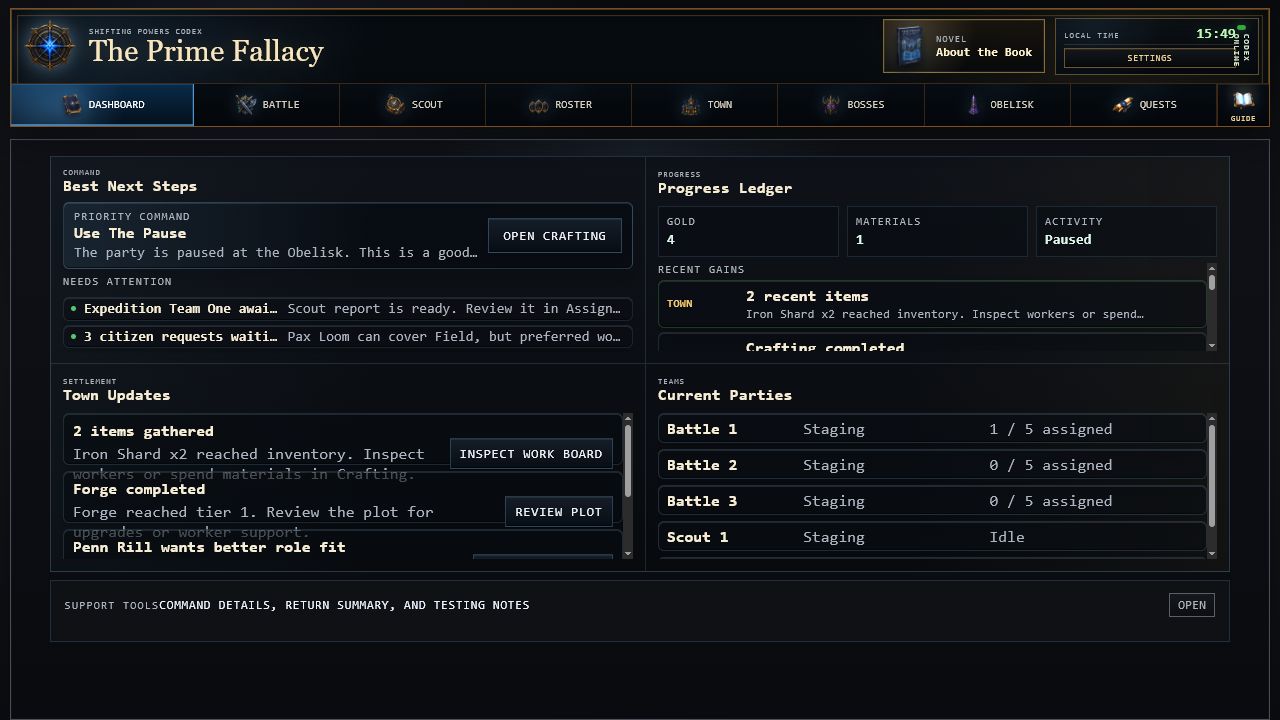1280x720 pixels.
Task: Click the Roster group icon
Action: (x=538, y=105)
